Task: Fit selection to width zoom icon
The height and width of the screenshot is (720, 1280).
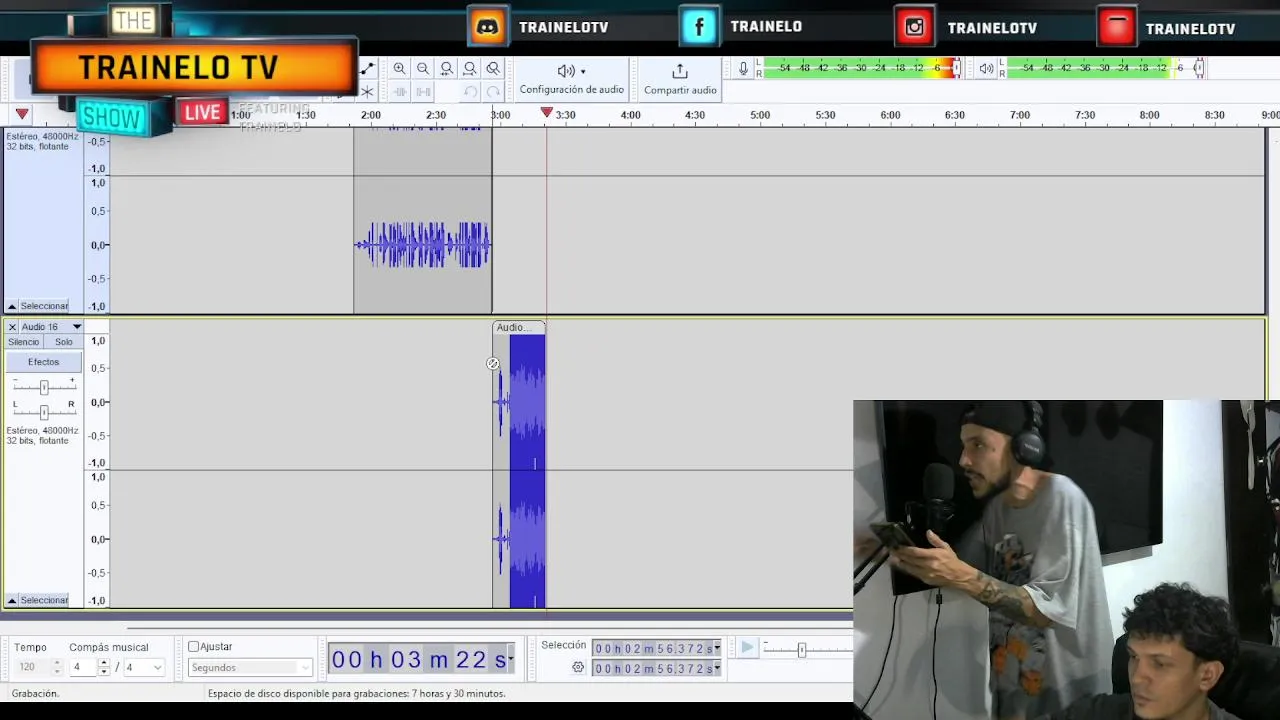Action: click(x=446, y=69)
